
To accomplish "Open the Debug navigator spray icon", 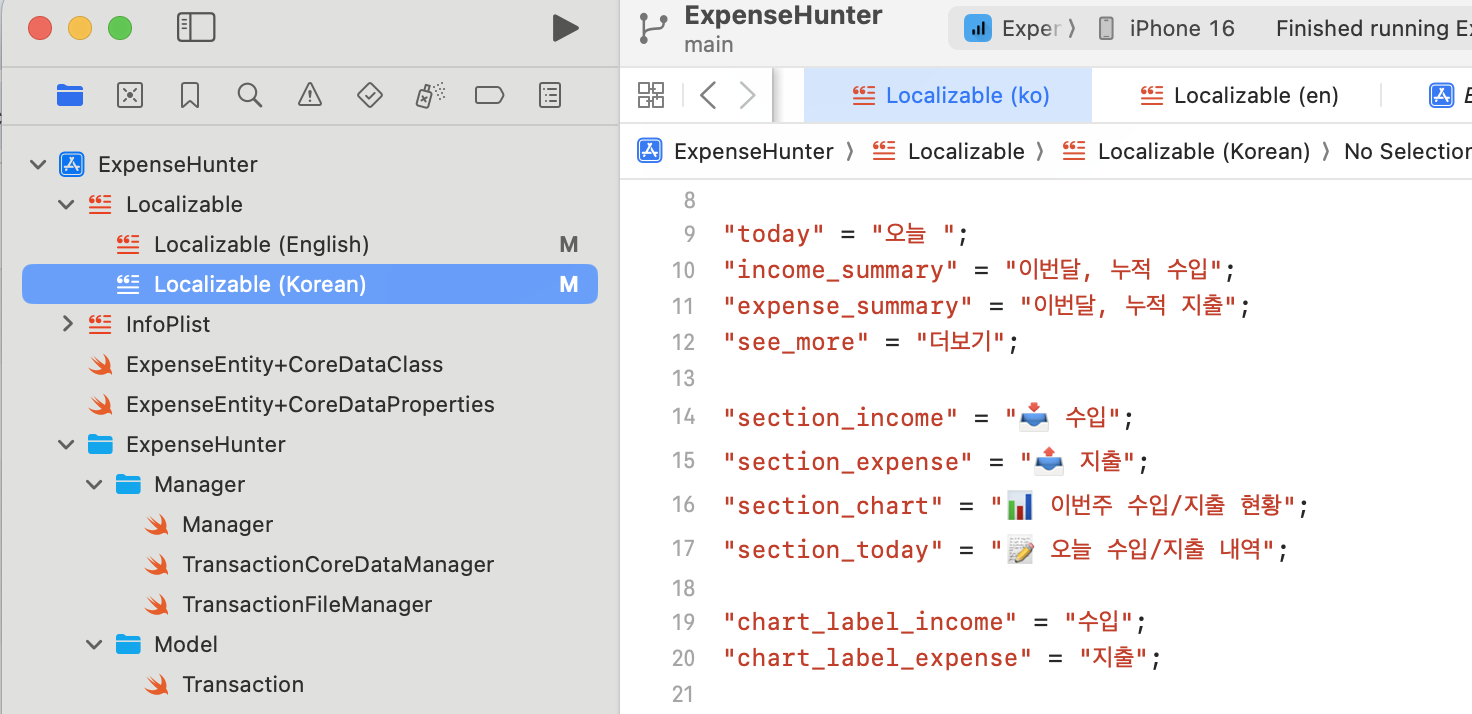I will [430, 95].
